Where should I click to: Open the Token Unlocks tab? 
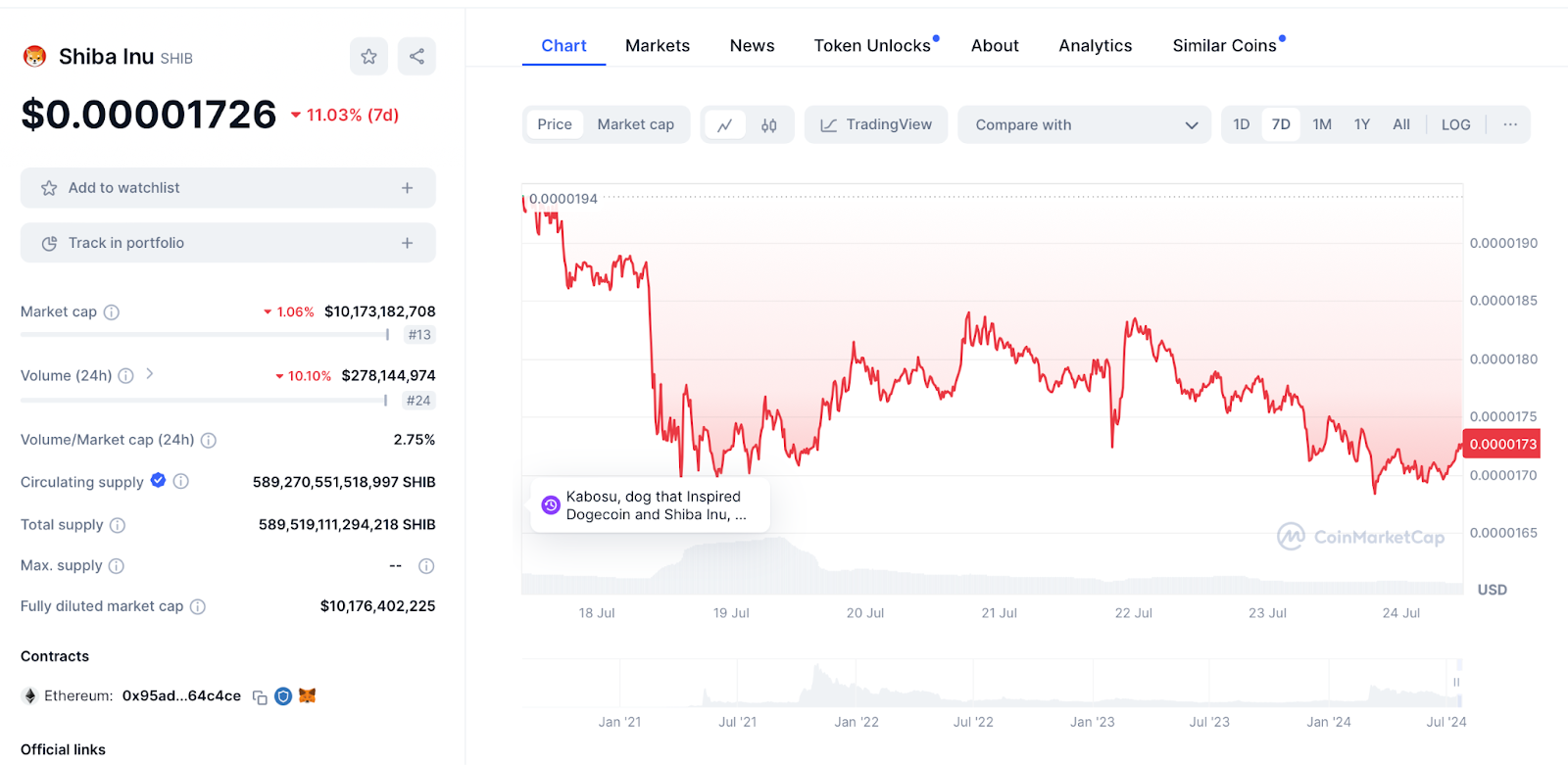click(x=872, y=46)
